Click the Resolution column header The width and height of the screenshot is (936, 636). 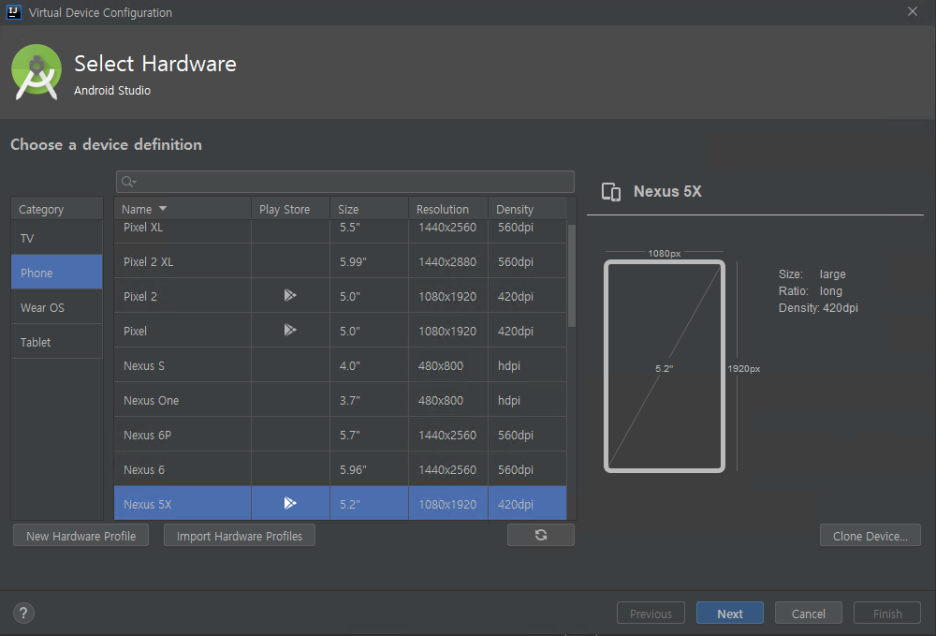[448, 209]
